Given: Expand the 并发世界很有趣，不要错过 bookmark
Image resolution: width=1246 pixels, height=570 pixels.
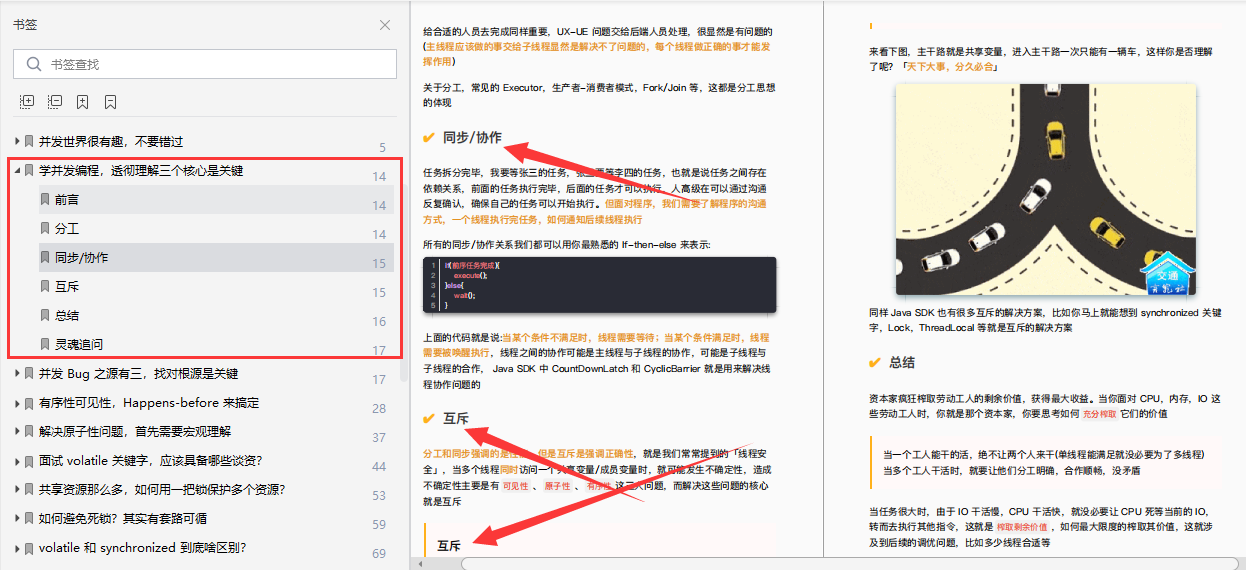Looking at the screenshot, I should [17, 142].
